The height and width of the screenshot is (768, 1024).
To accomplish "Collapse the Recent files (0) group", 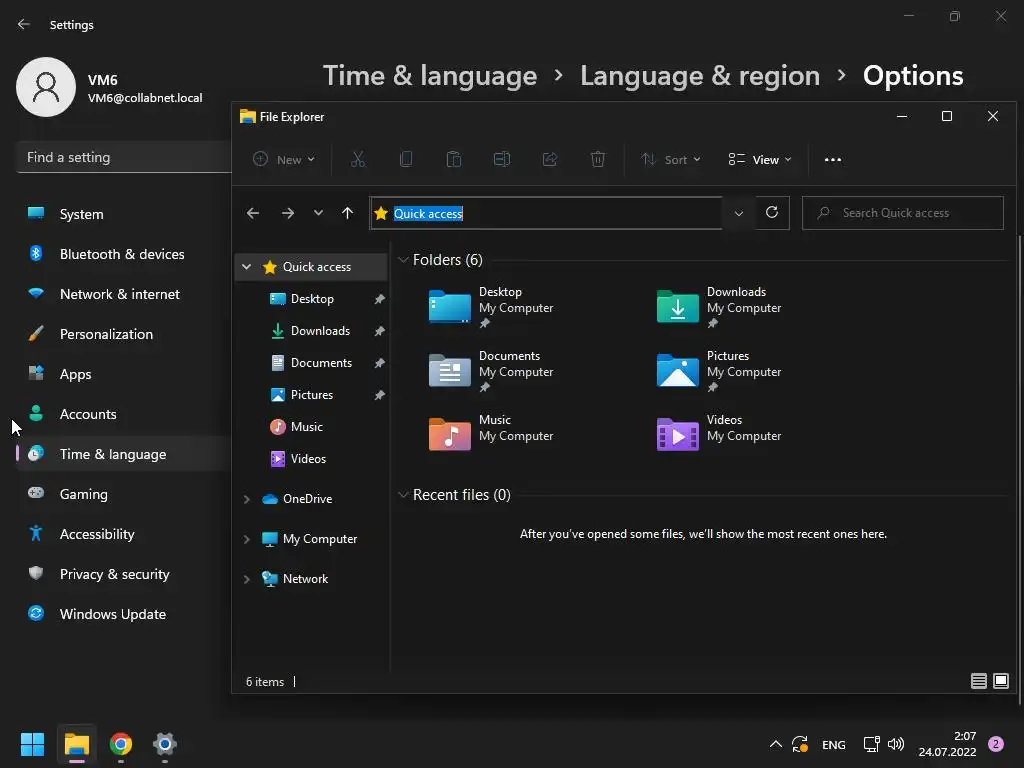I will (x=403, y=495).
